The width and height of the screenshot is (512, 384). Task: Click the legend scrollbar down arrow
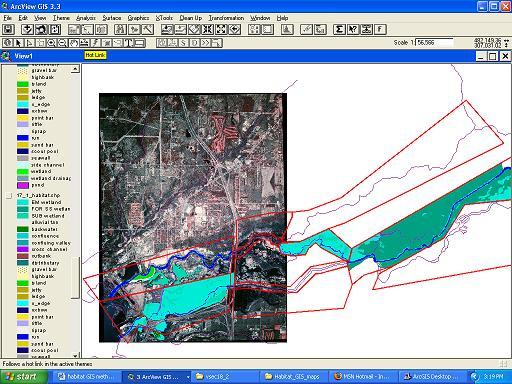click(75, 355)
